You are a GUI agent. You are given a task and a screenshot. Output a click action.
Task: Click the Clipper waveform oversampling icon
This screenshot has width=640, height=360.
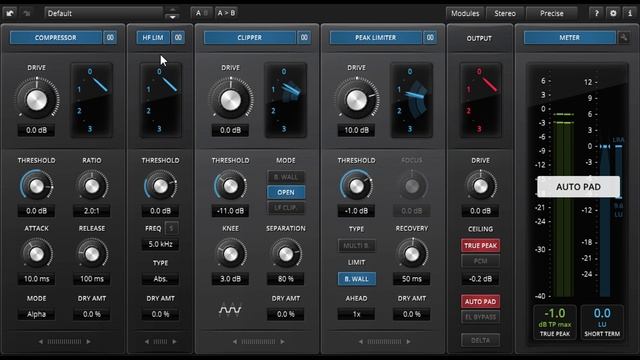coord(230,311)
